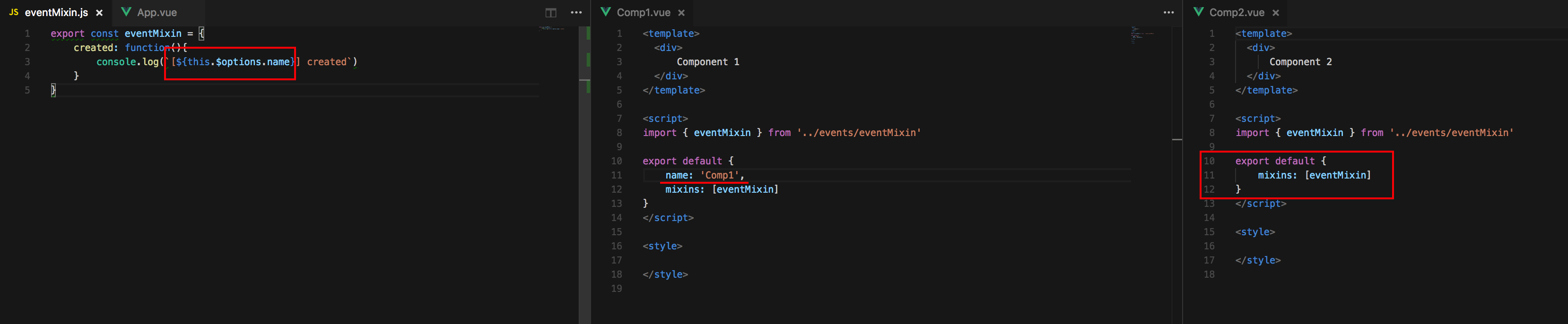Image resolution: width=1568 pixels, height=324 pixels.
Task: Click import eventMixin line in Comp1.vue
Action: click(x=782, y=133)
